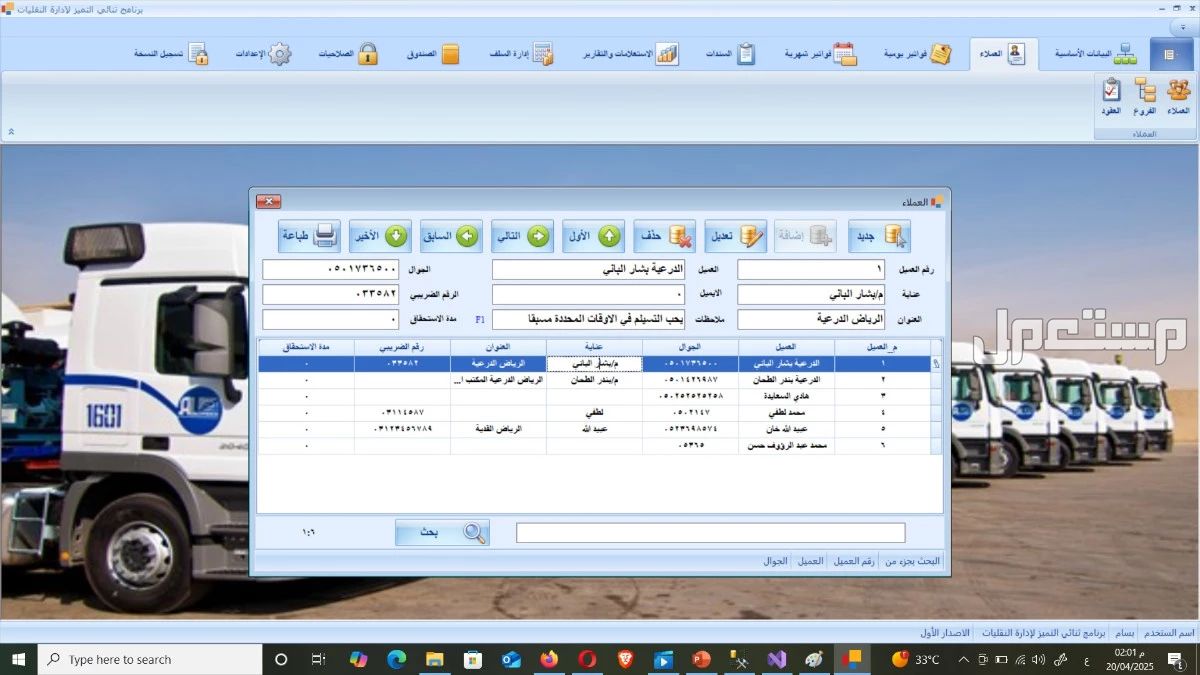Go to الأخير last record
The height and width of the screenshot is (675, 1200).
(380, 236)
